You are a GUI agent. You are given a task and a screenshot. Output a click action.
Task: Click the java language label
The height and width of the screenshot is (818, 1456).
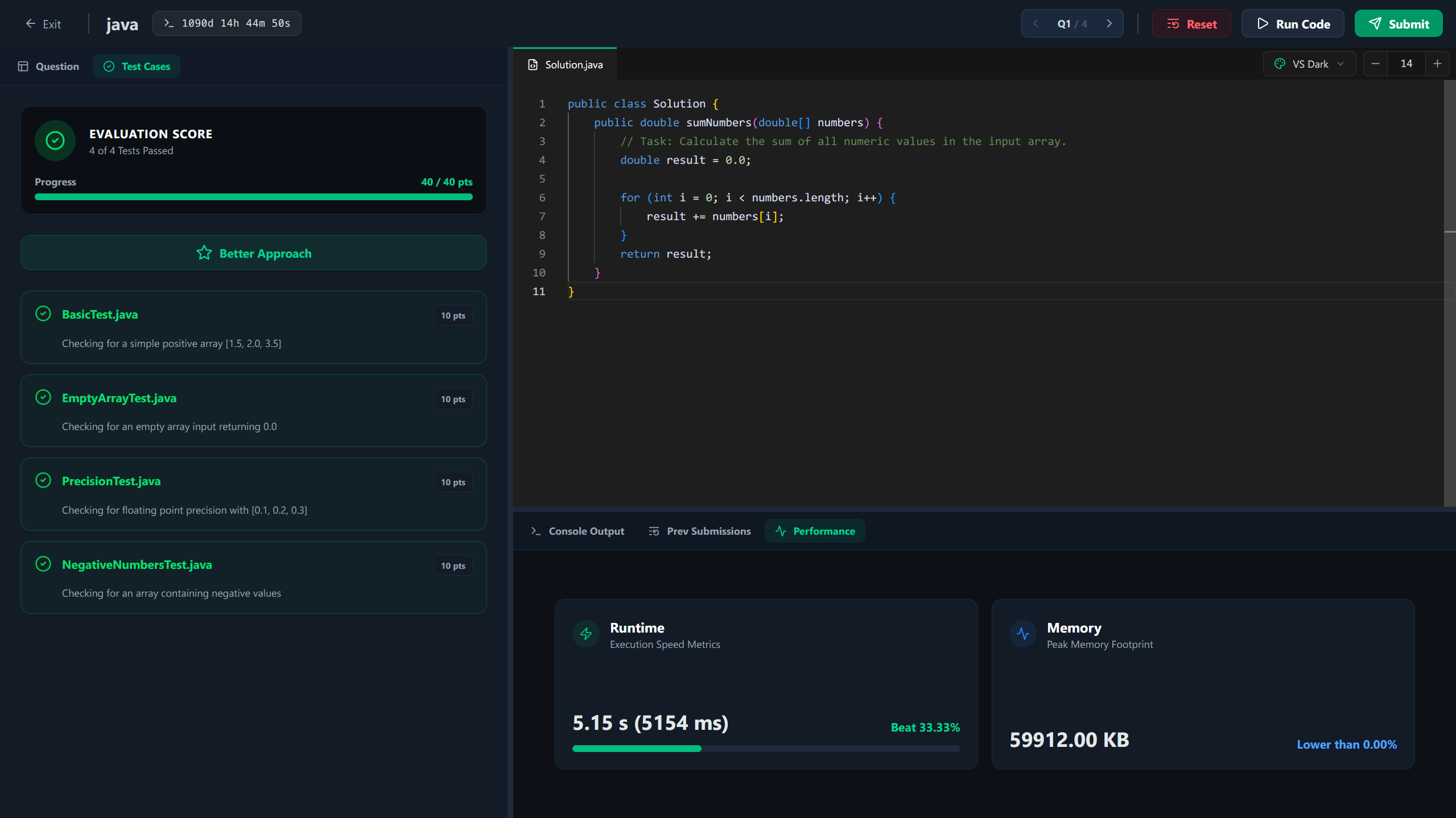[x=122, y=24]
